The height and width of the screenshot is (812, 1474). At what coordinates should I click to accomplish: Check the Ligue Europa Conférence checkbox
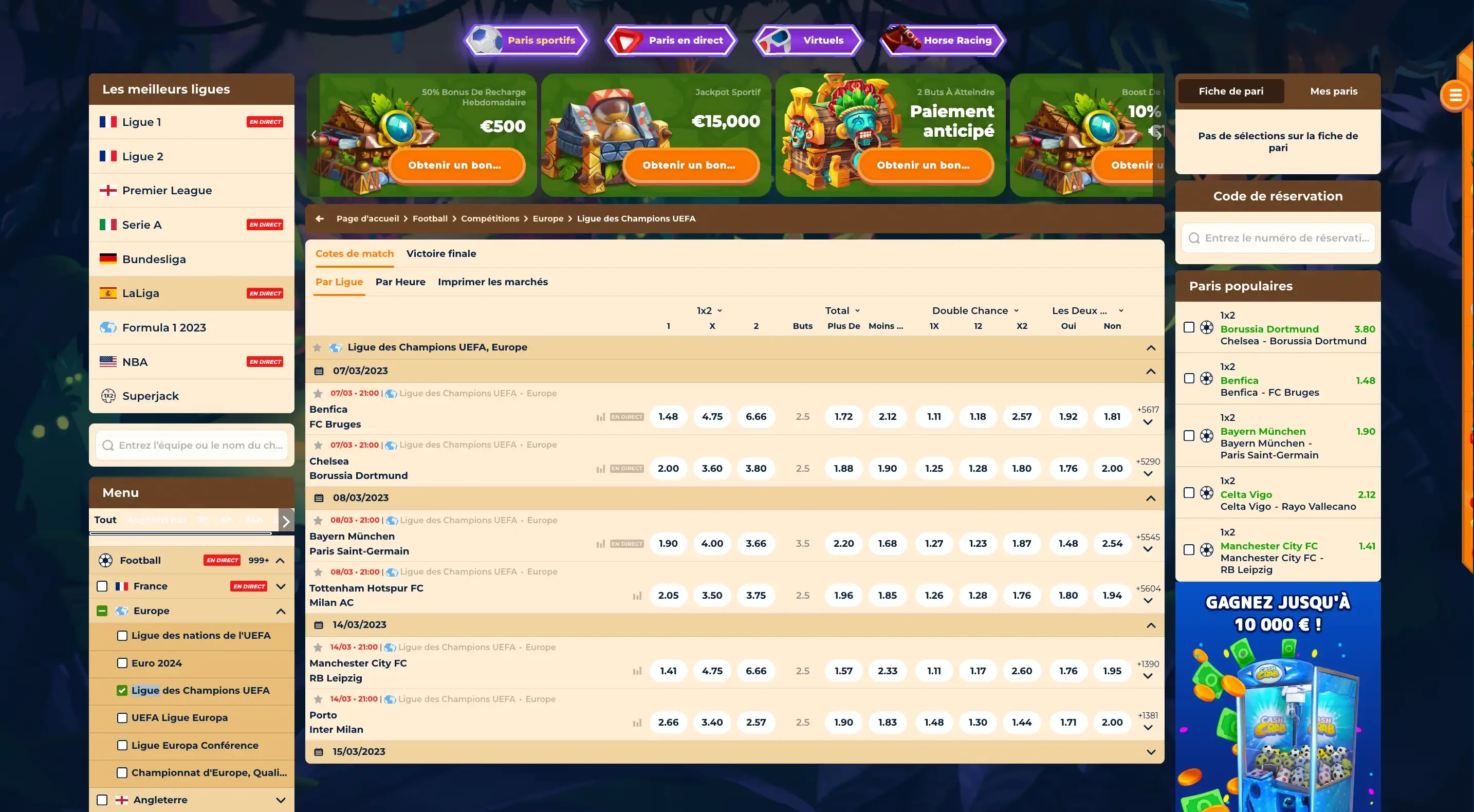(122, 745)
